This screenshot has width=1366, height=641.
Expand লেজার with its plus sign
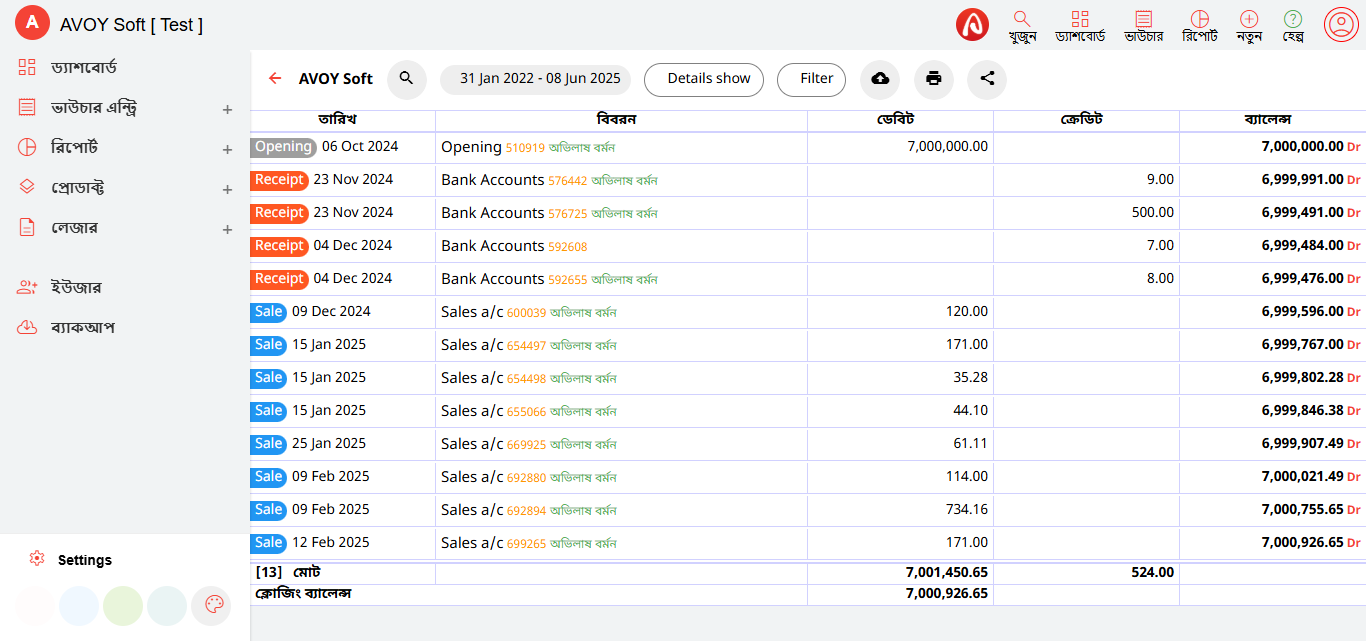click(x=227, y=229)
